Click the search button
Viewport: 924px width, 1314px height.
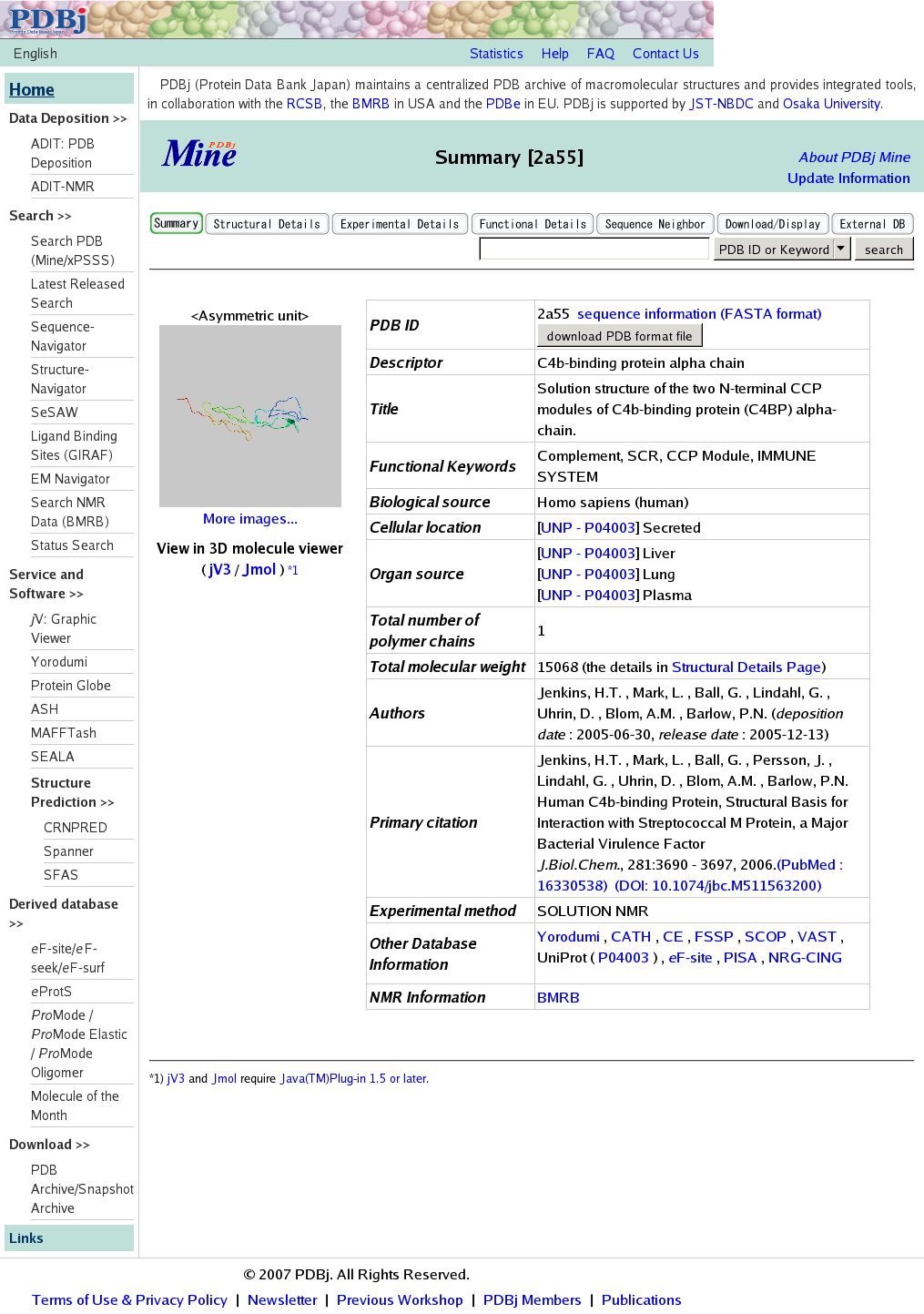[884, 249]
